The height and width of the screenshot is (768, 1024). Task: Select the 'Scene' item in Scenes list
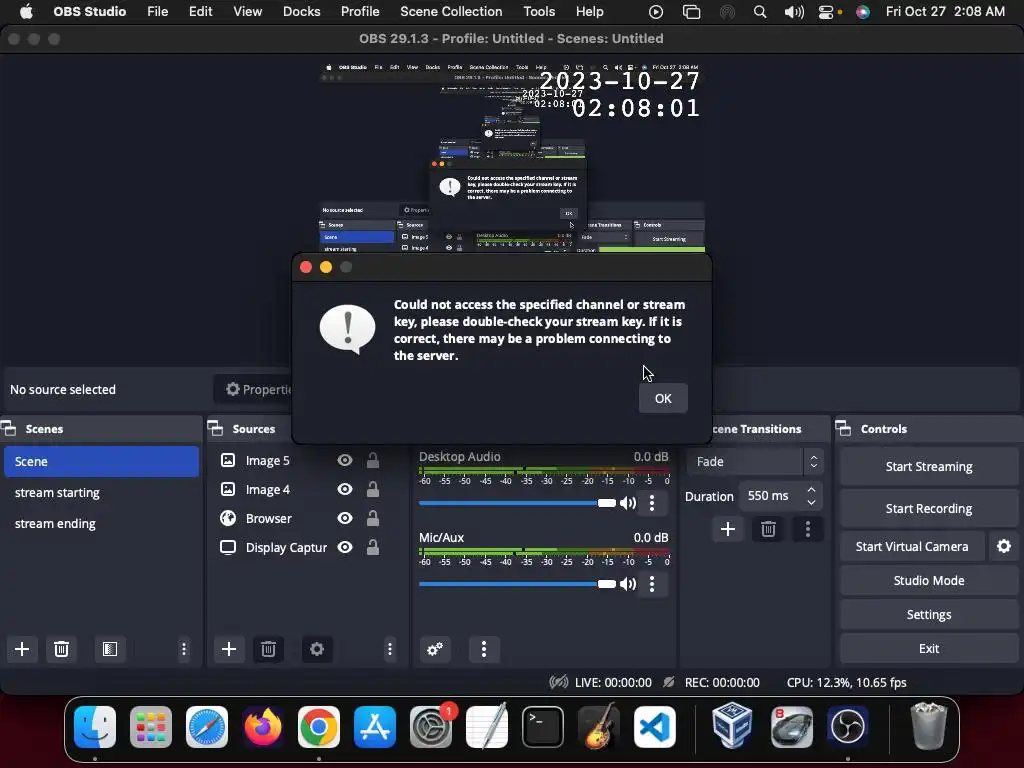(101, 461)
